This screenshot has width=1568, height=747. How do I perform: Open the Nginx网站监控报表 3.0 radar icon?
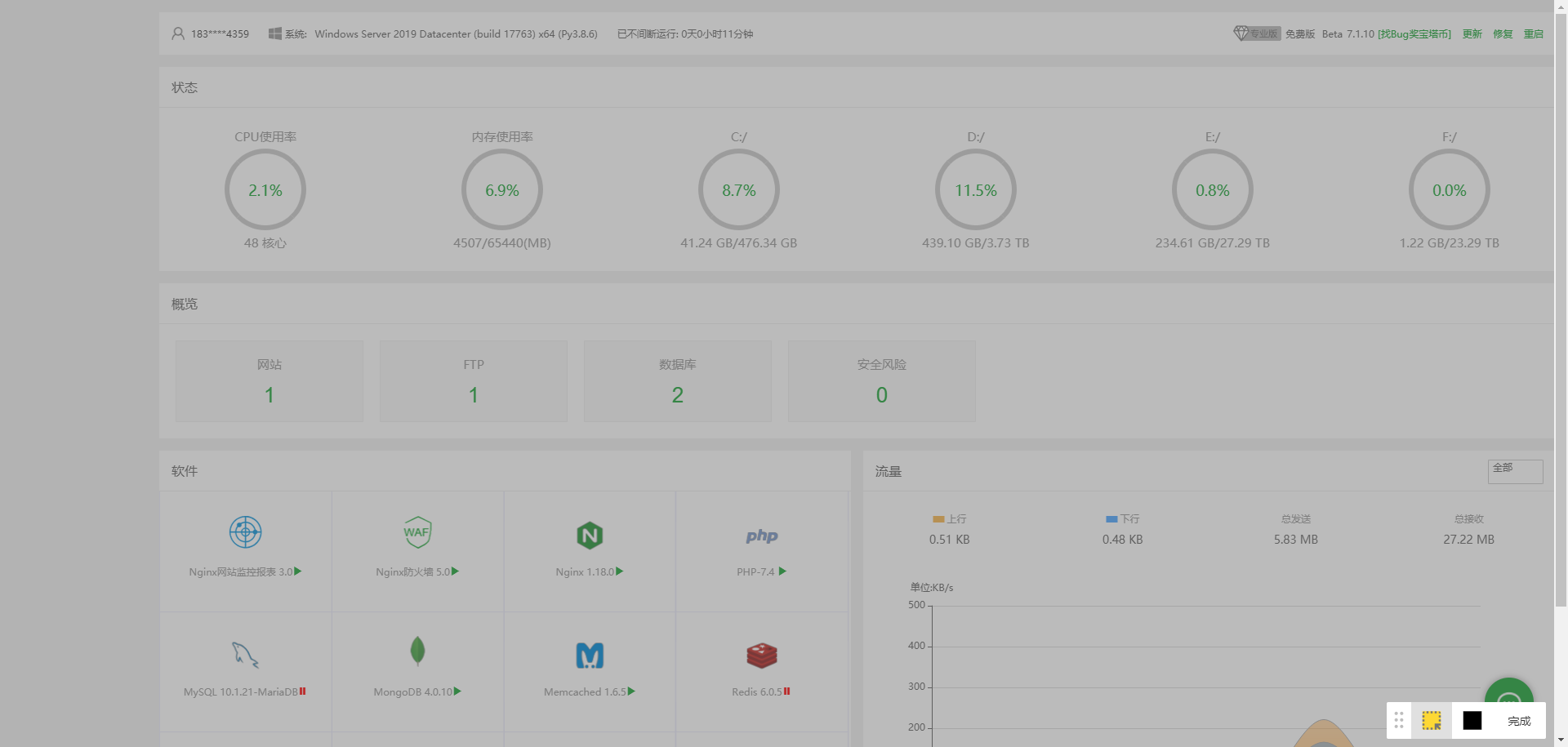[245, 532]
